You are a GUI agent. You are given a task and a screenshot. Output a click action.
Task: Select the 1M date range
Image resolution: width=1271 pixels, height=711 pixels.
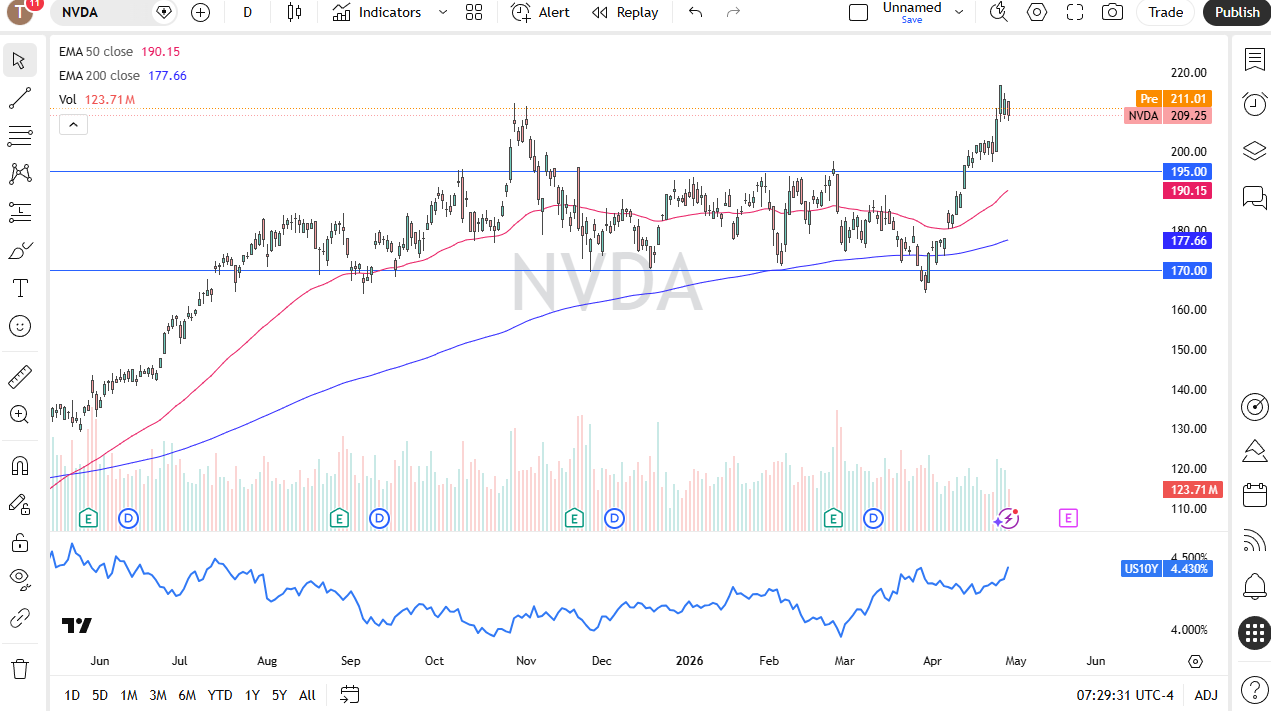click(x=129, y=695)
